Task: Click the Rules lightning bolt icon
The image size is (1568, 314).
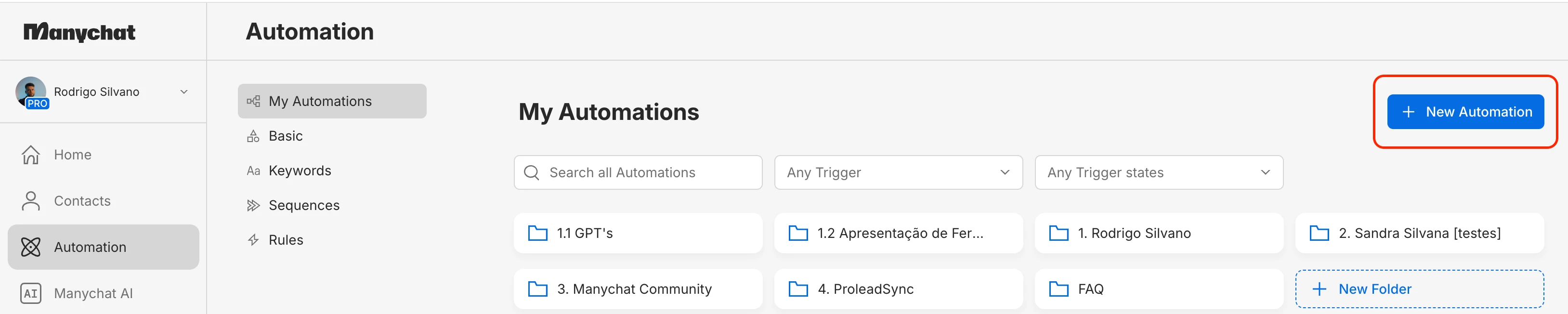Action: [253, 240]
